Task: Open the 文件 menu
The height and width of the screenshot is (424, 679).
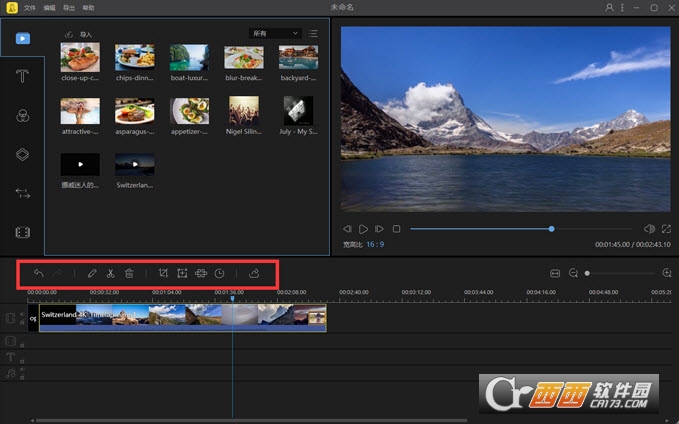Action: coord(30,8)
